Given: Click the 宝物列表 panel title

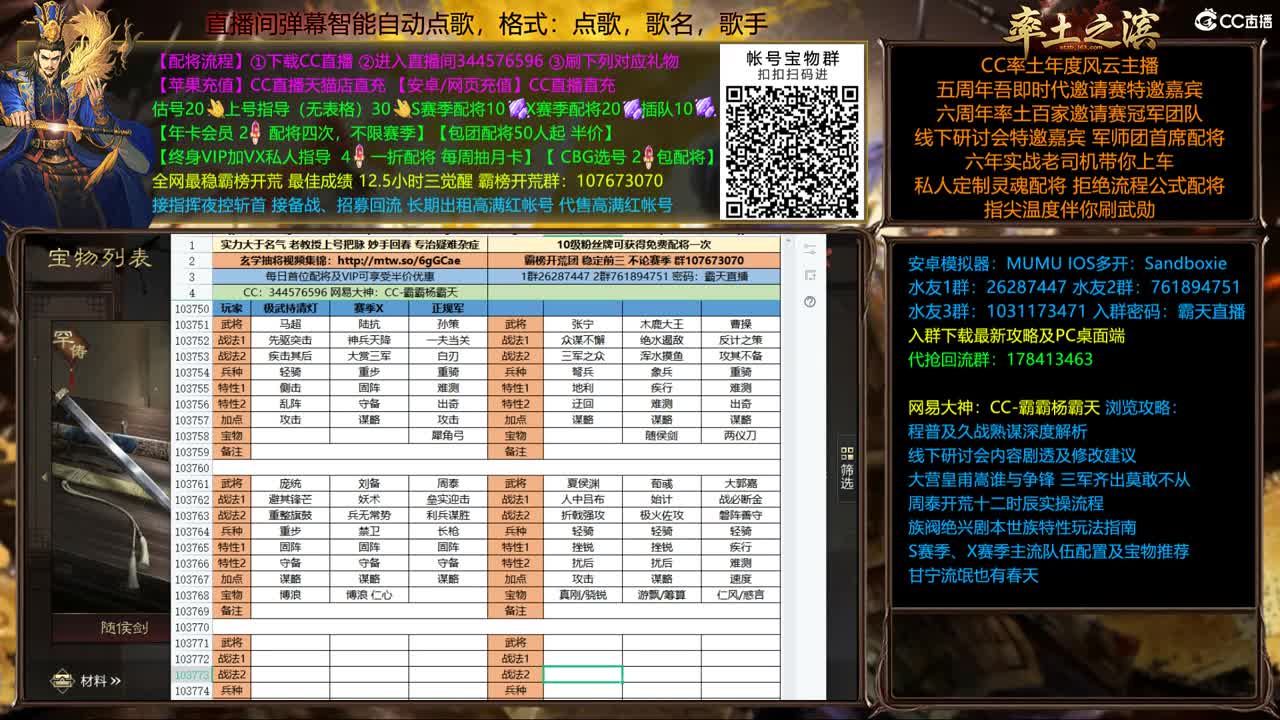Looking at the screenshot, I should (100, 259).
